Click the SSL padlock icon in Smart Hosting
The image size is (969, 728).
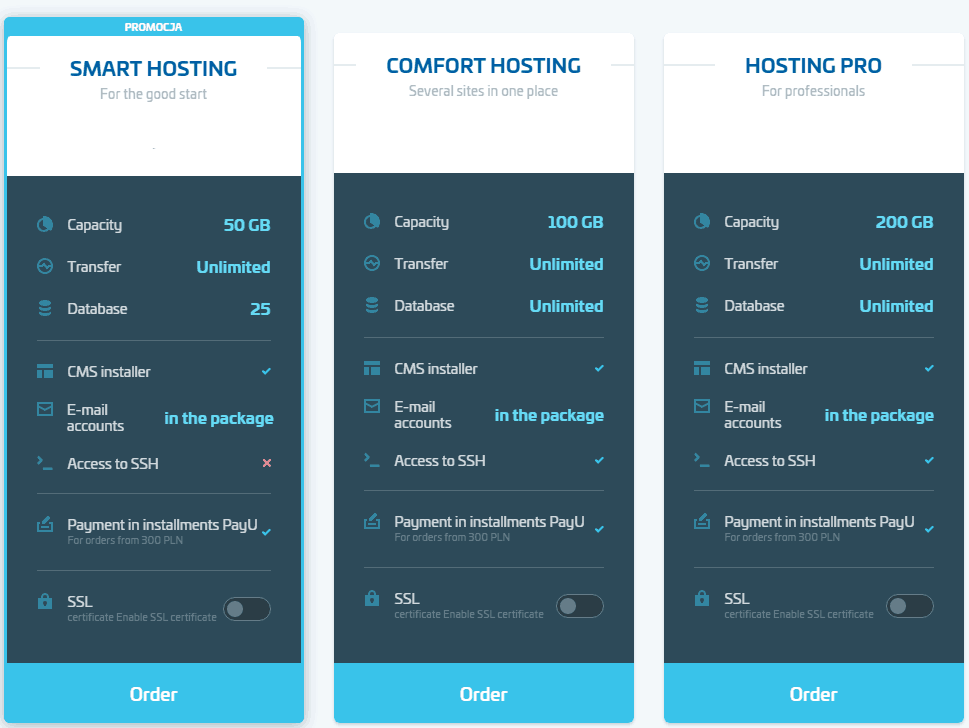tap(44, 601)
